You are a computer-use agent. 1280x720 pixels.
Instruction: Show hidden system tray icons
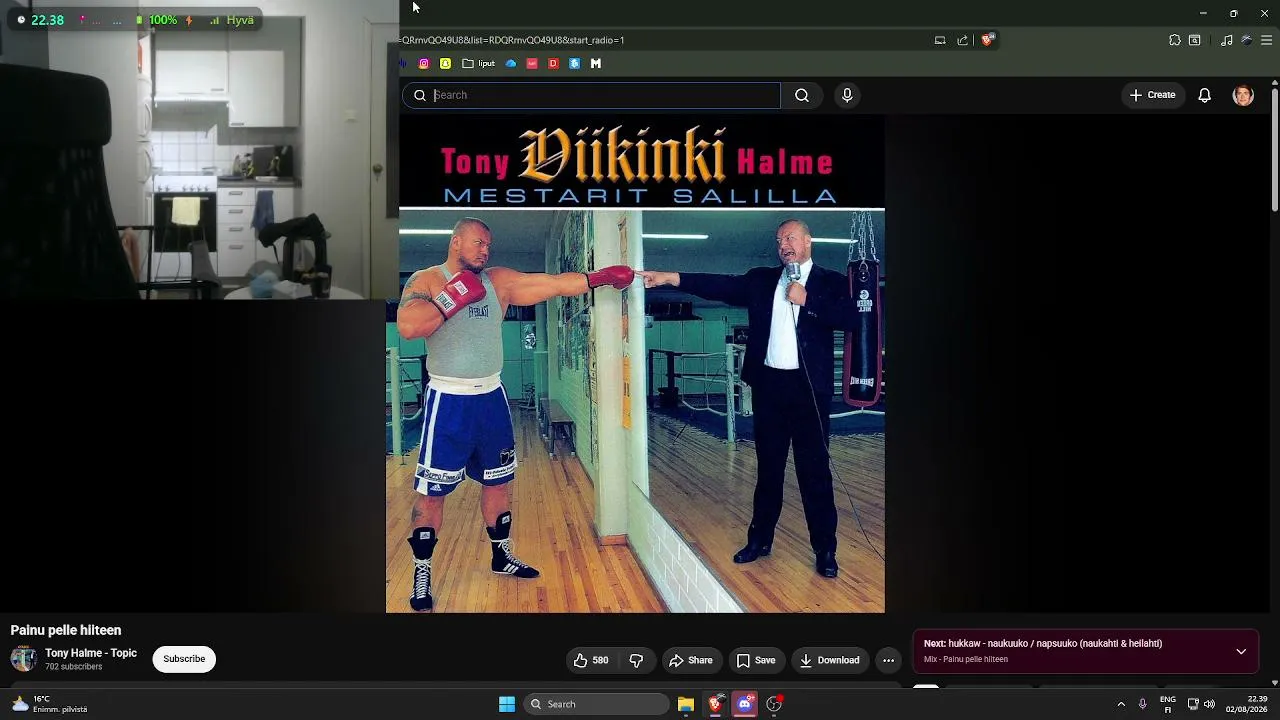click(1121, 704)
